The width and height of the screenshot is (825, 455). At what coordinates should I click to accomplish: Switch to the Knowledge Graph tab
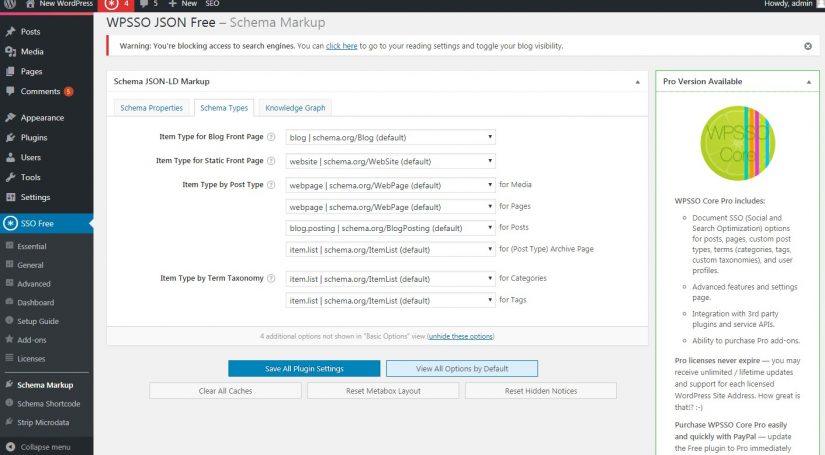[295, 108]
